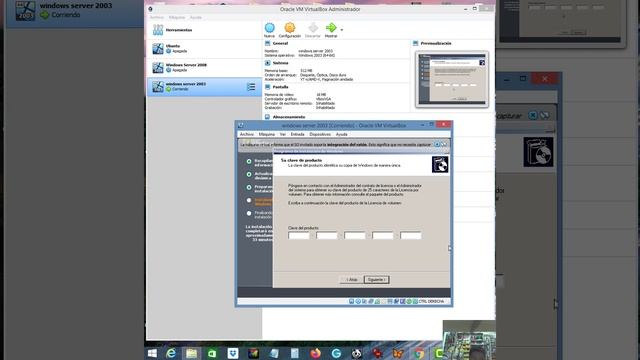
Task: Select the Windows Server 2008 virtual machine
Action: click(204, 67)
